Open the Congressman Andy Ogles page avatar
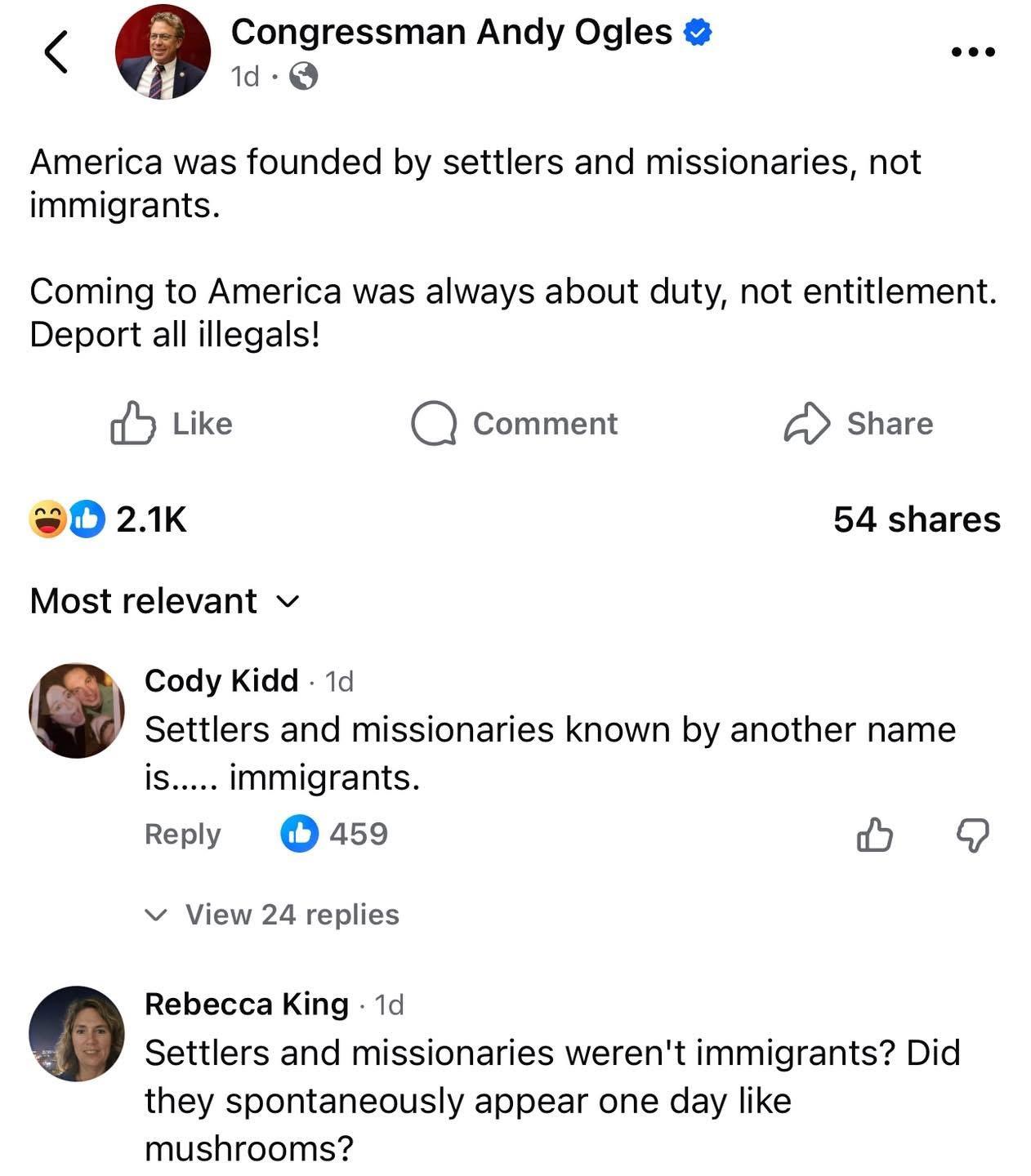The width and height of the screenshot is (1031, 1176). pos(163,52)
